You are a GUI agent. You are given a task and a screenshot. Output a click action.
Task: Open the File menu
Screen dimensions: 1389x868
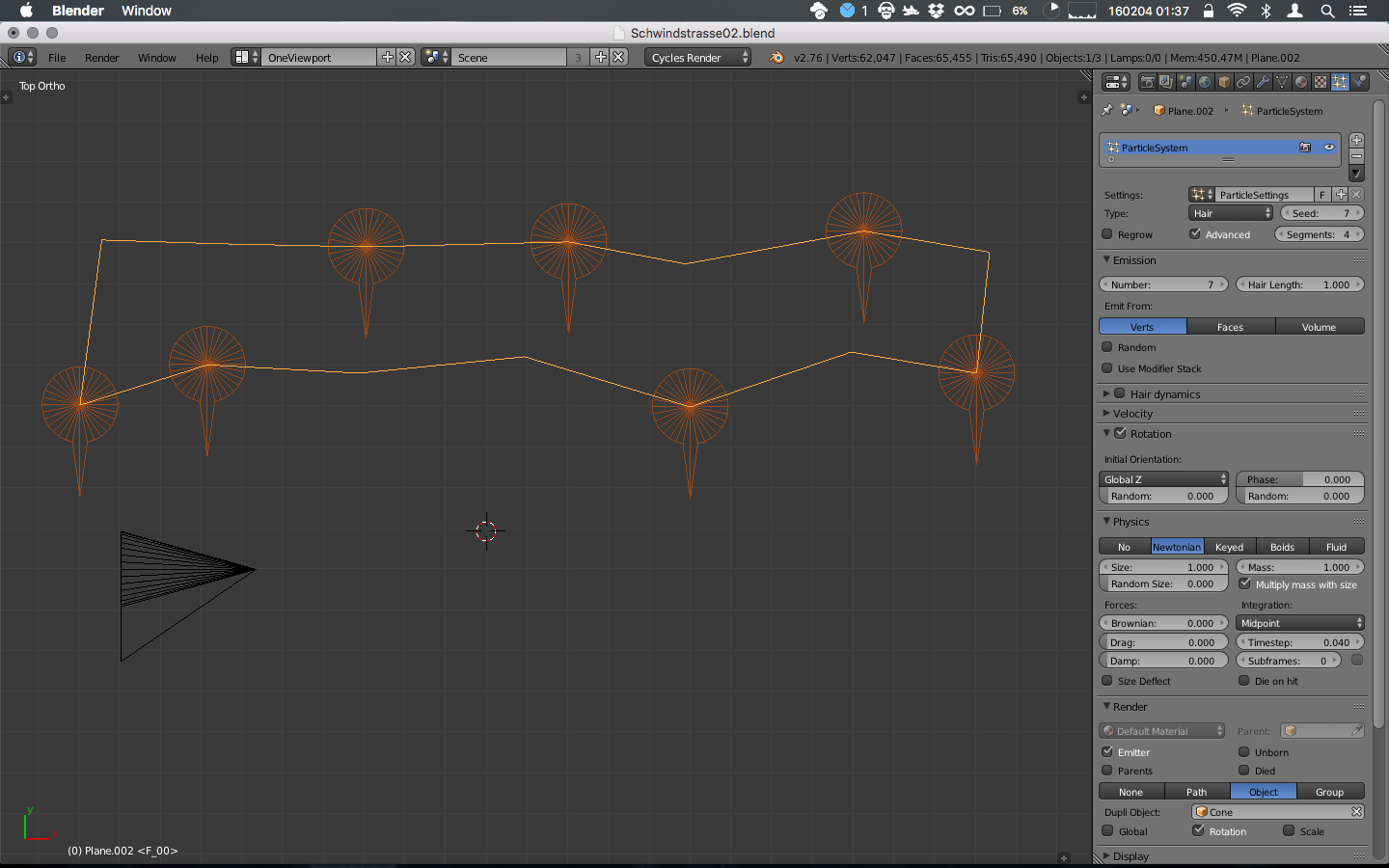click(57, 58)
